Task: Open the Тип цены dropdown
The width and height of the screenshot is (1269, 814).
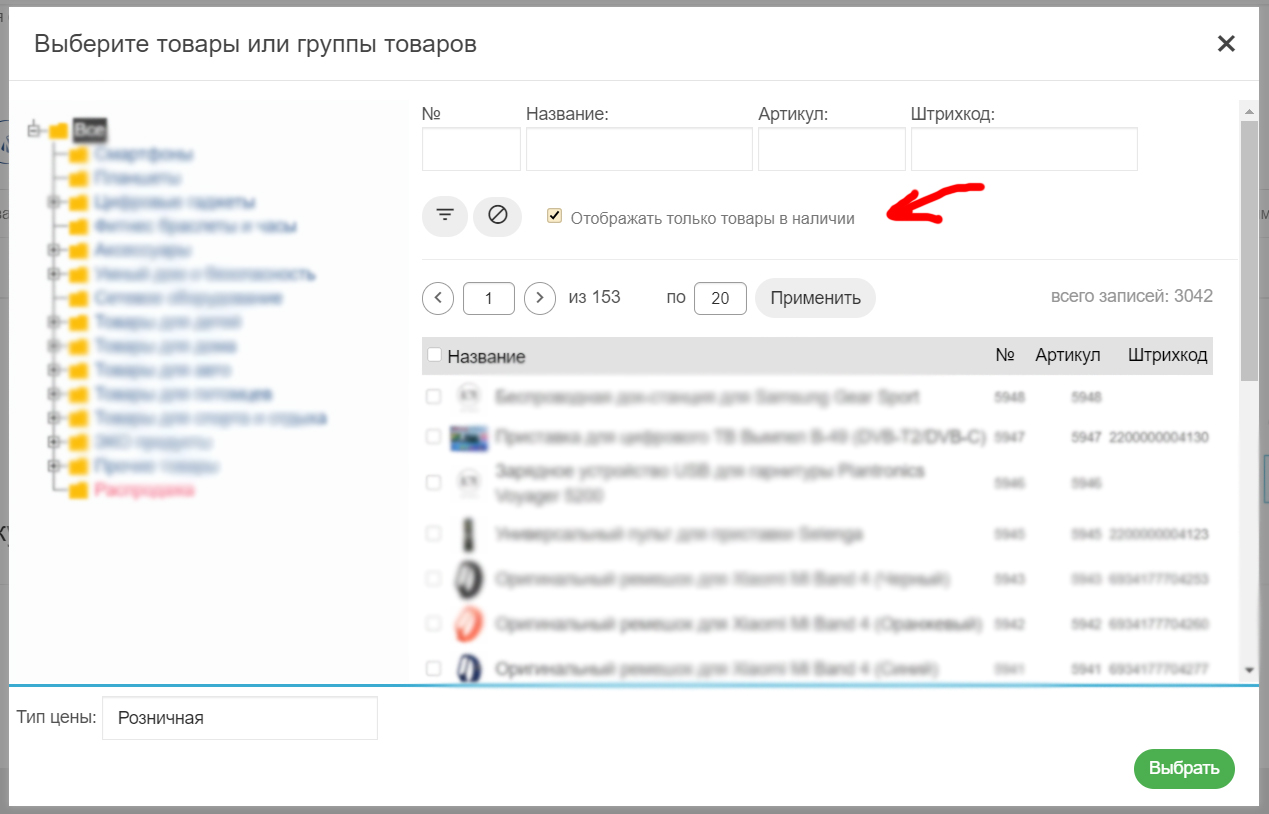Action: point(239,718)
